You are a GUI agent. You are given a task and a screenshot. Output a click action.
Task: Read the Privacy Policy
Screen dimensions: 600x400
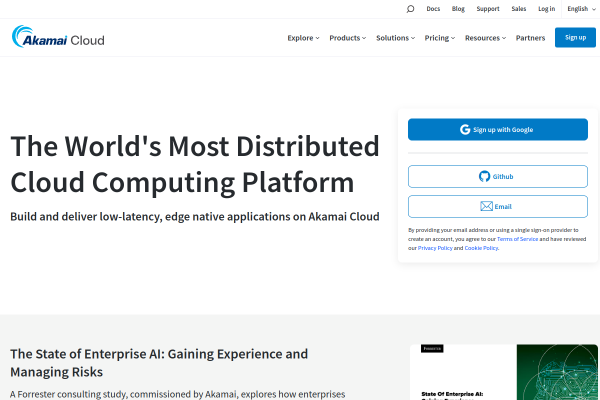point(435,248)
